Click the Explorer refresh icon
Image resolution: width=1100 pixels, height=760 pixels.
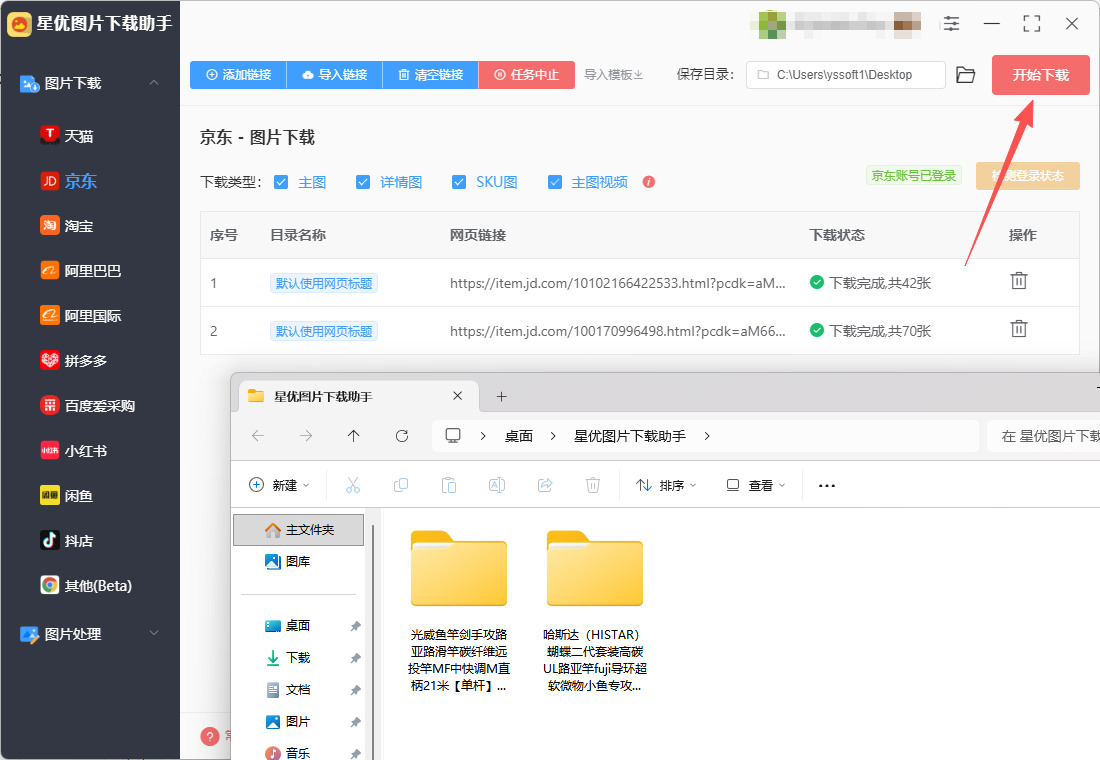(402, 436)
